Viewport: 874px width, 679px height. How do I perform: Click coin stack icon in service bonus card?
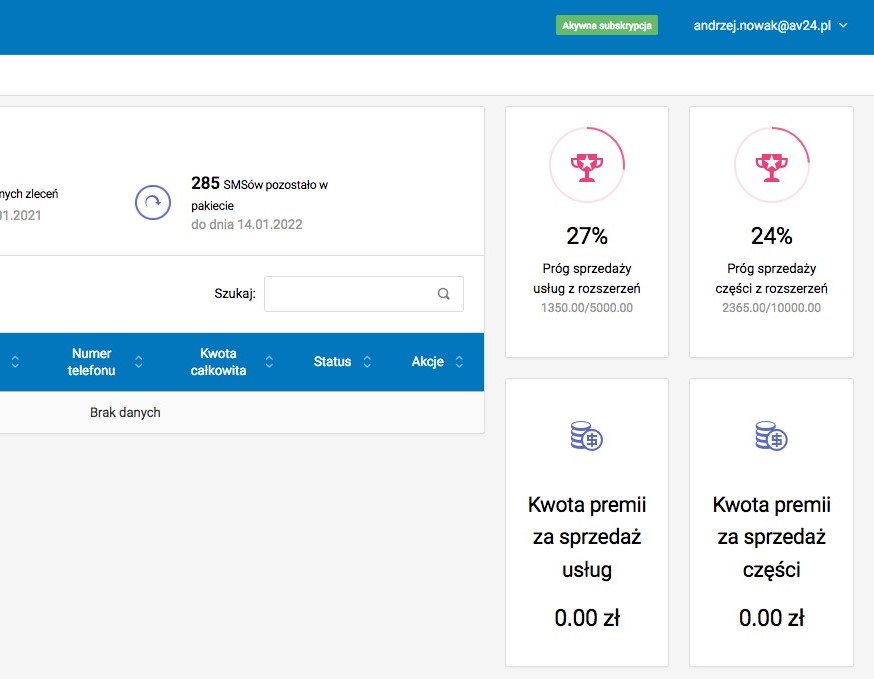(586, 435)
